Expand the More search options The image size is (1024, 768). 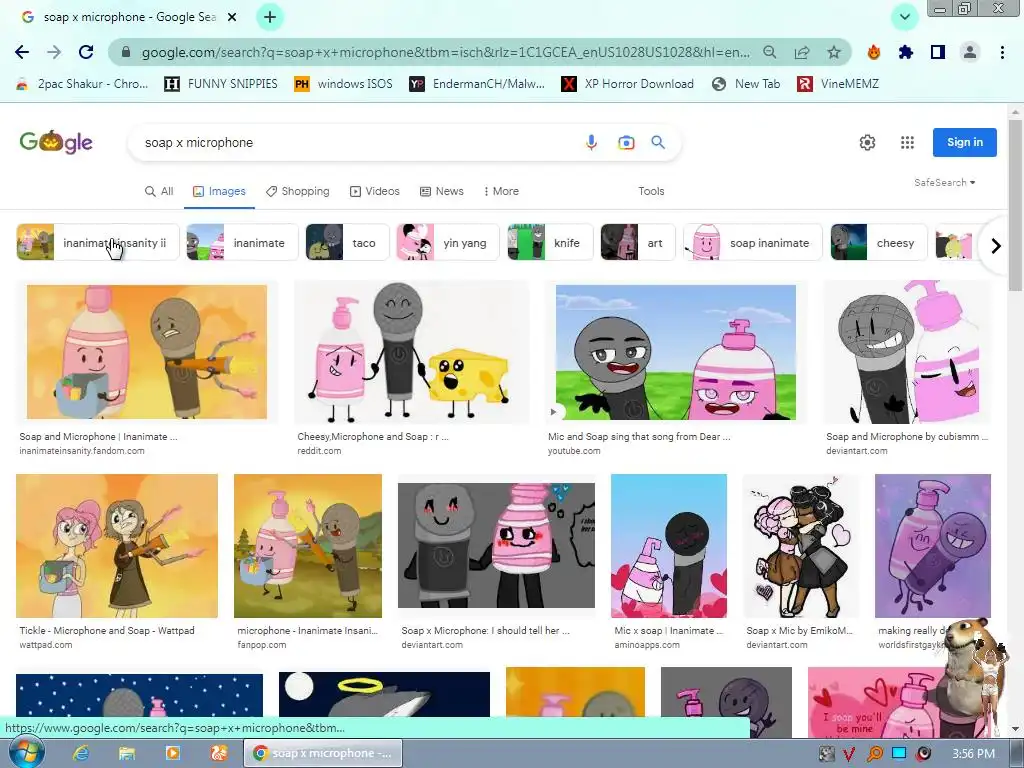tap(501, 191)
